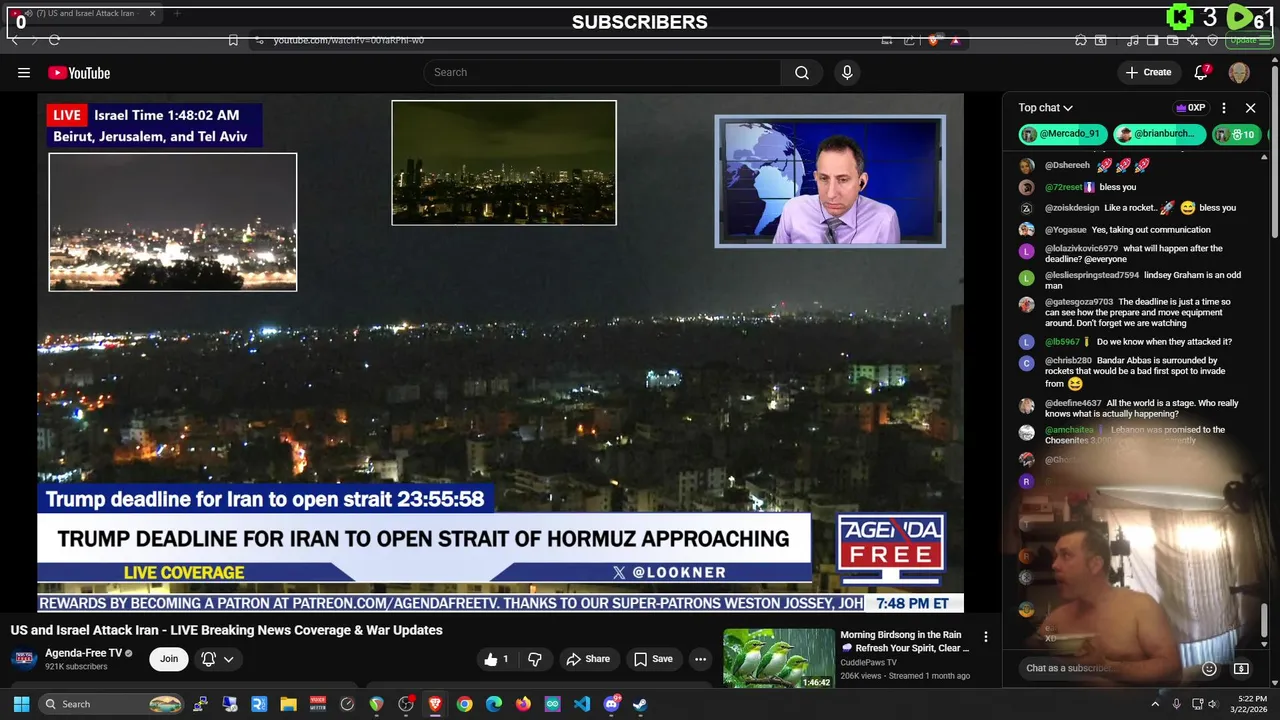Bookmark this page in the address bar

[233, 40]
